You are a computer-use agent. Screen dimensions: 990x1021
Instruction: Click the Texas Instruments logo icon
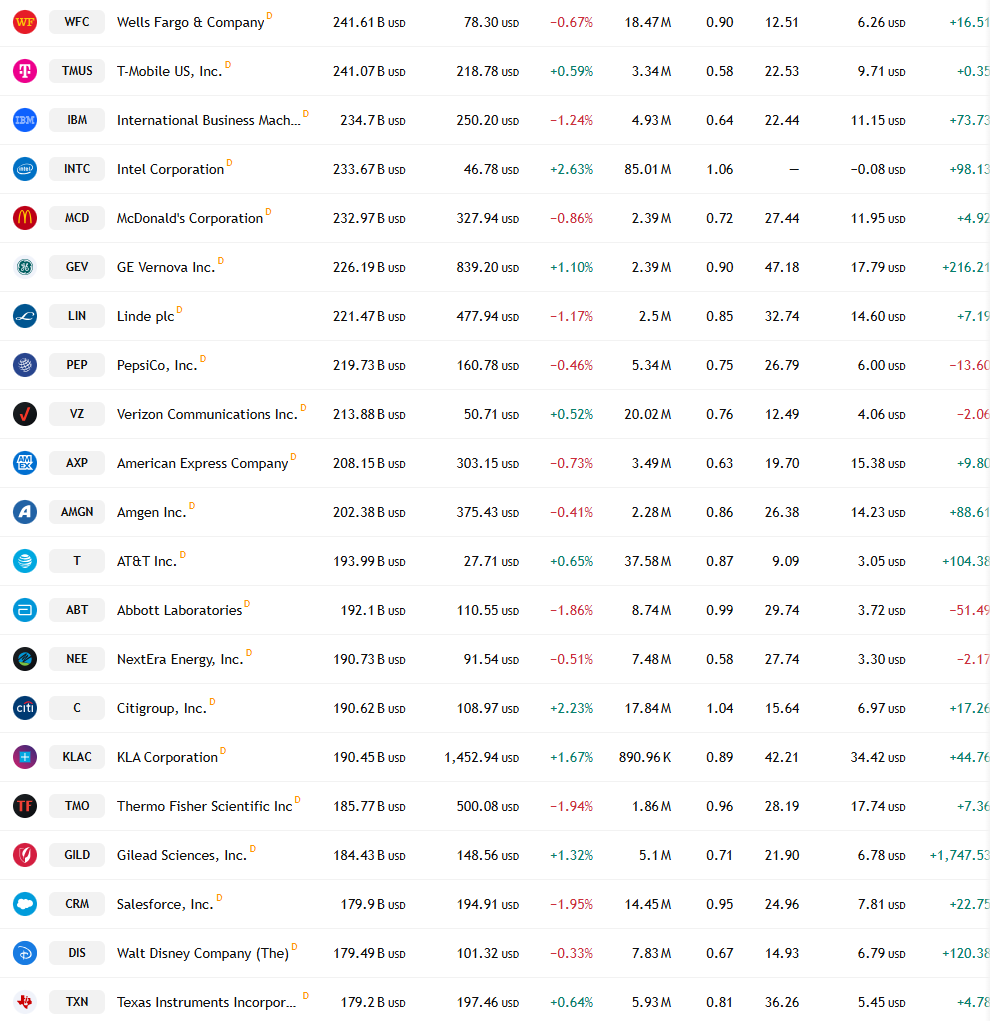click(25, 1001)
